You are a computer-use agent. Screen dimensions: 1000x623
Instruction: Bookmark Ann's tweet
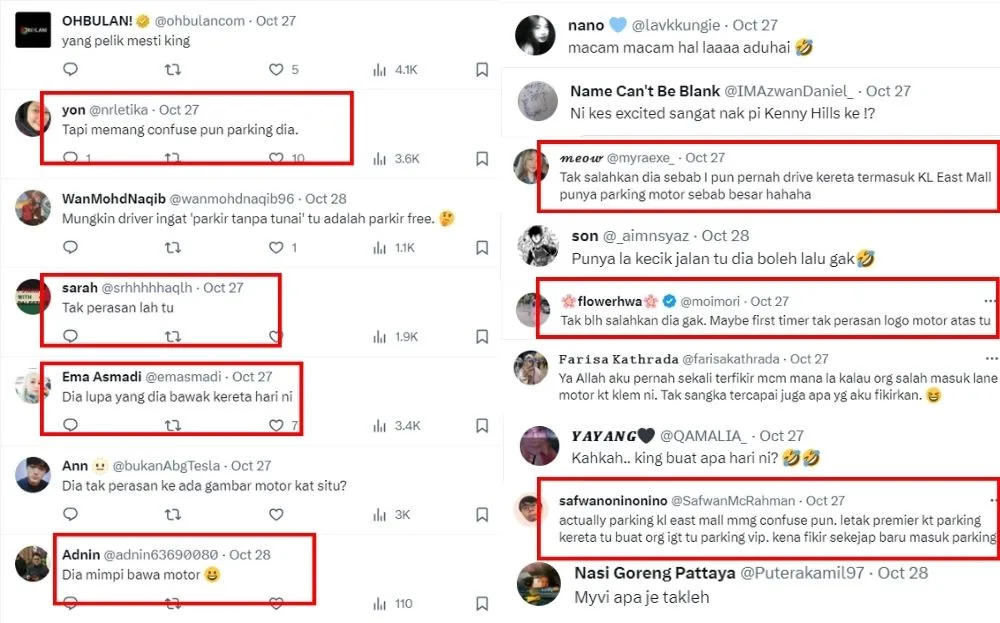[x=482, y=515]
